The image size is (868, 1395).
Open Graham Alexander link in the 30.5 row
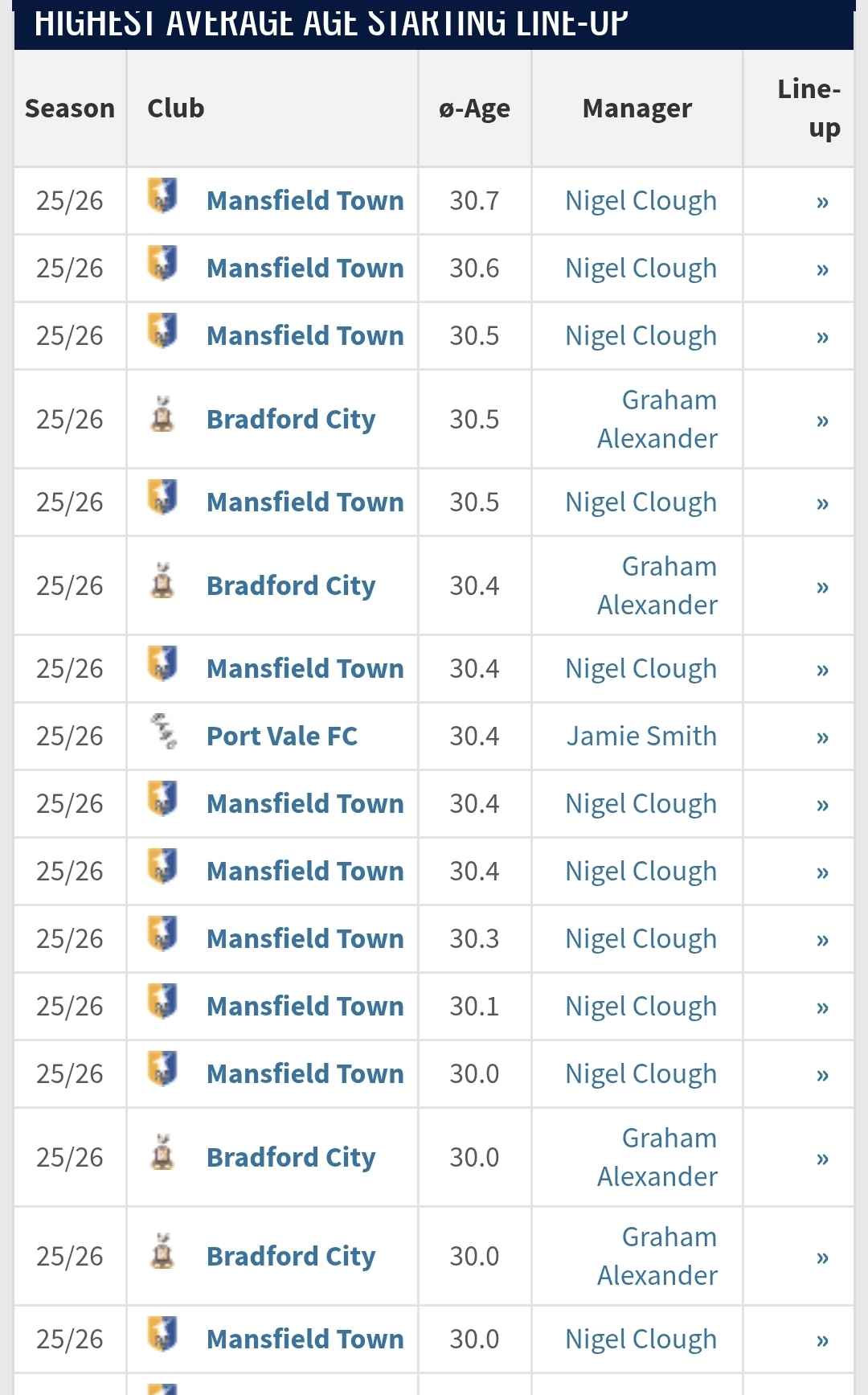(x=657, y=419)
